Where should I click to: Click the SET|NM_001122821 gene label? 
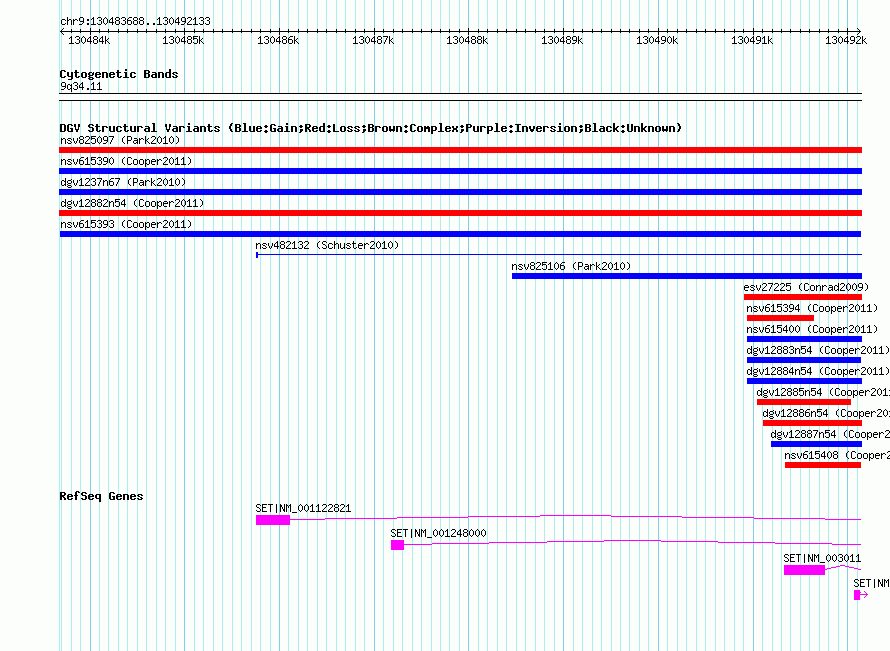click(x=303, y=509)
